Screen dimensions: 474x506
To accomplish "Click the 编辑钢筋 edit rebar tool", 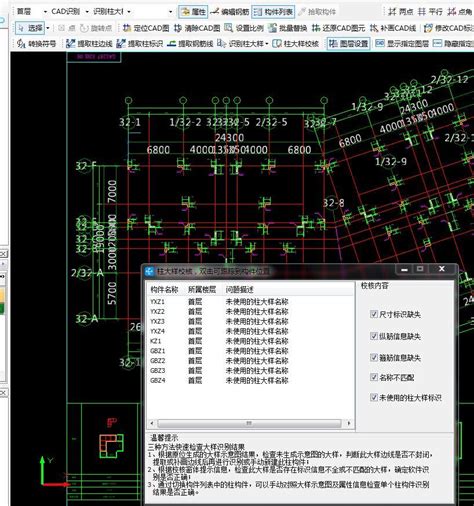I will pos(230,12).
